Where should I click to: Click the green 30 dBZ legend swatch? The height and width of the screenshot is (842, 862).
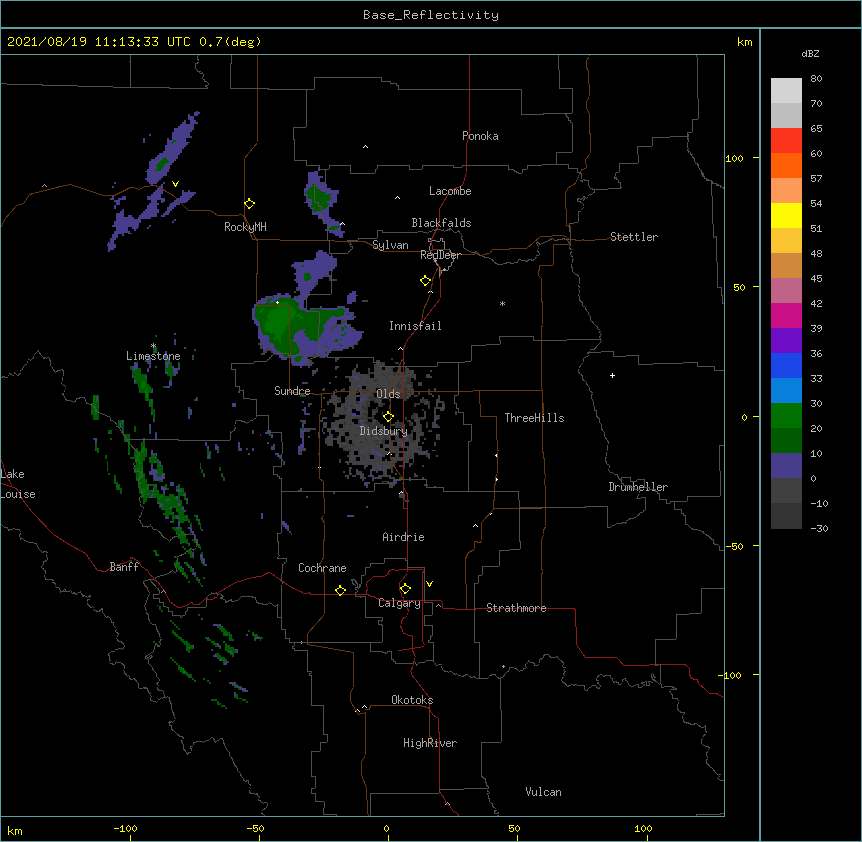[786, 416]
